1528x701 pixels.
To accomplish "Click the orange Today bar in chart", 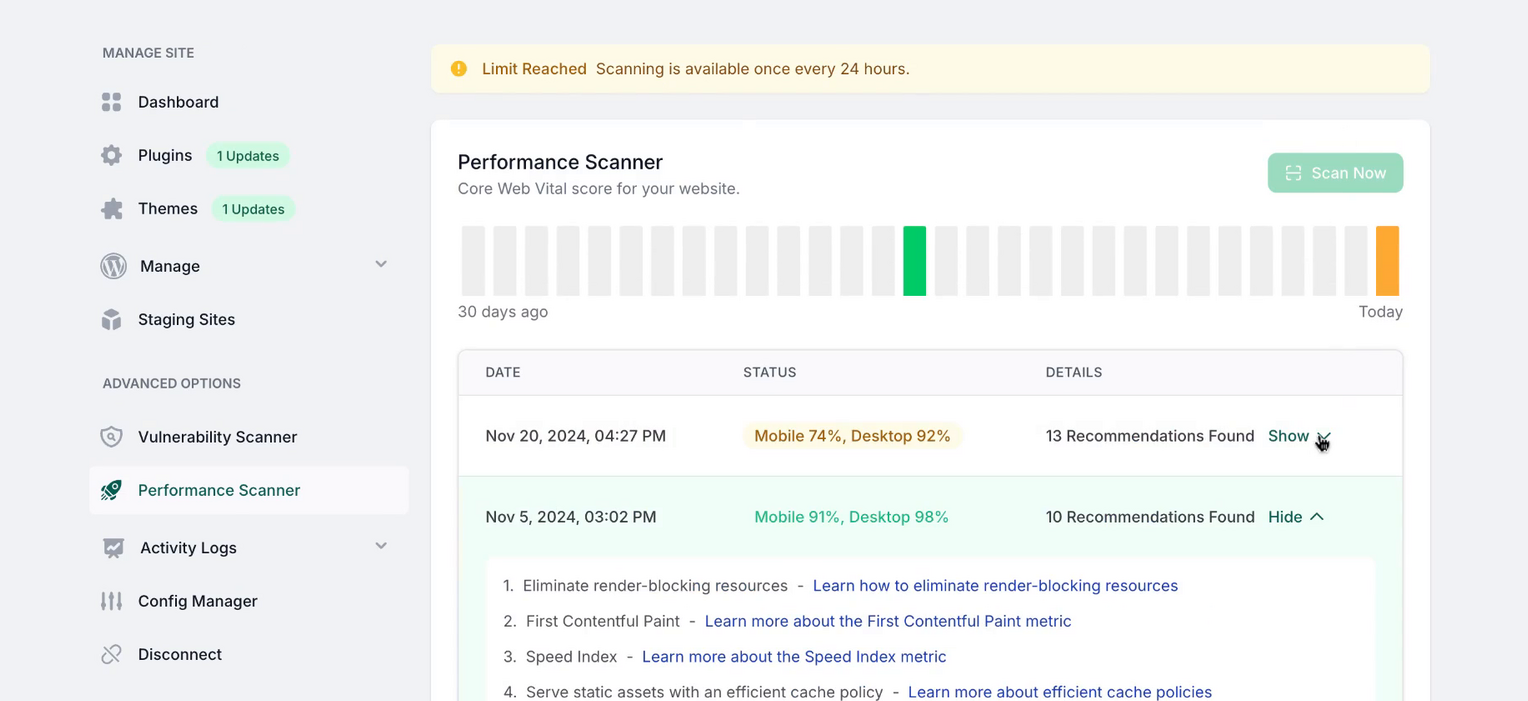I will [1387, 261].
